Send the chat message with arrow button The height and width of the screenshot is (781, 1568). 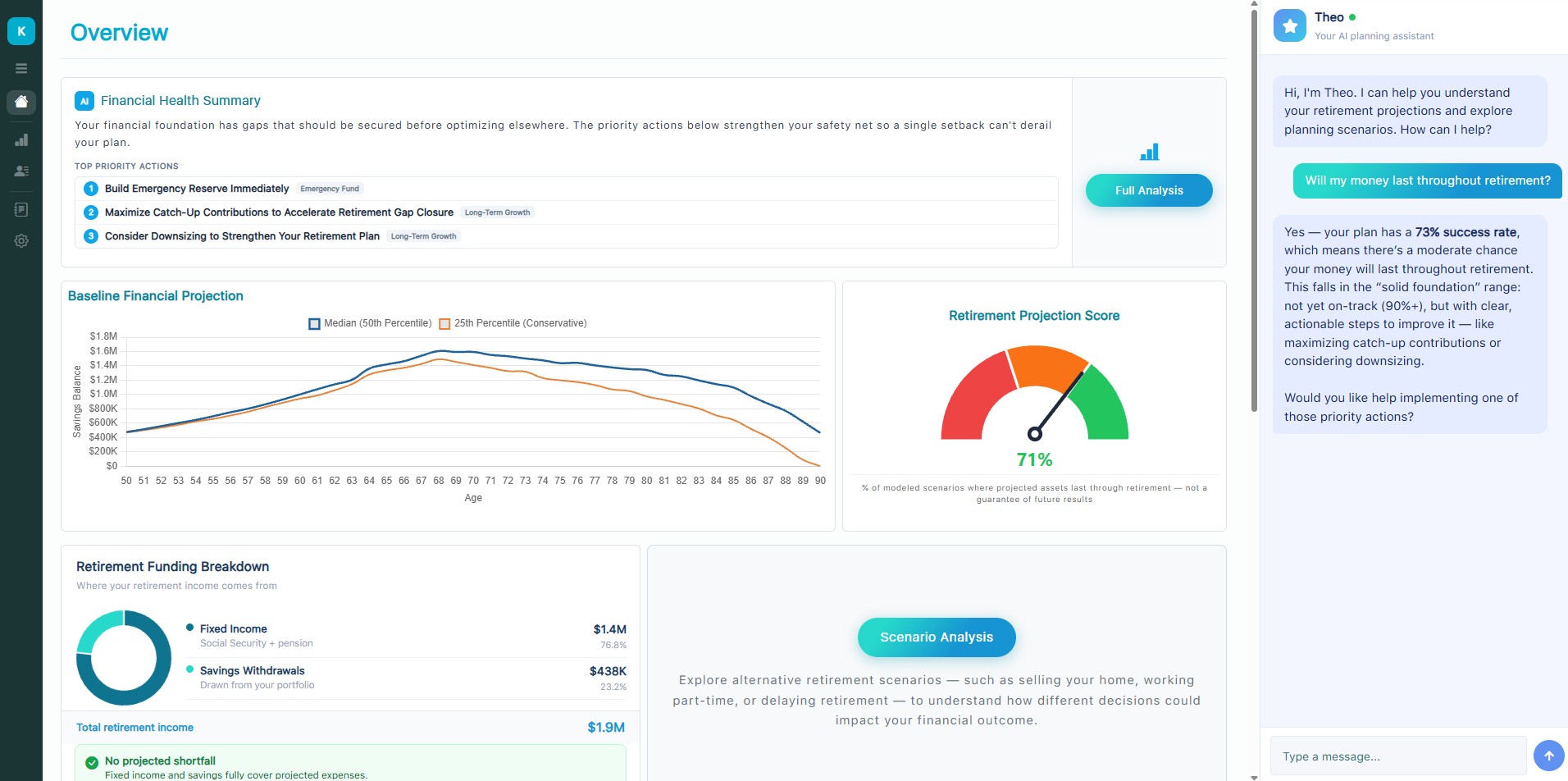tap(1548, 756)
